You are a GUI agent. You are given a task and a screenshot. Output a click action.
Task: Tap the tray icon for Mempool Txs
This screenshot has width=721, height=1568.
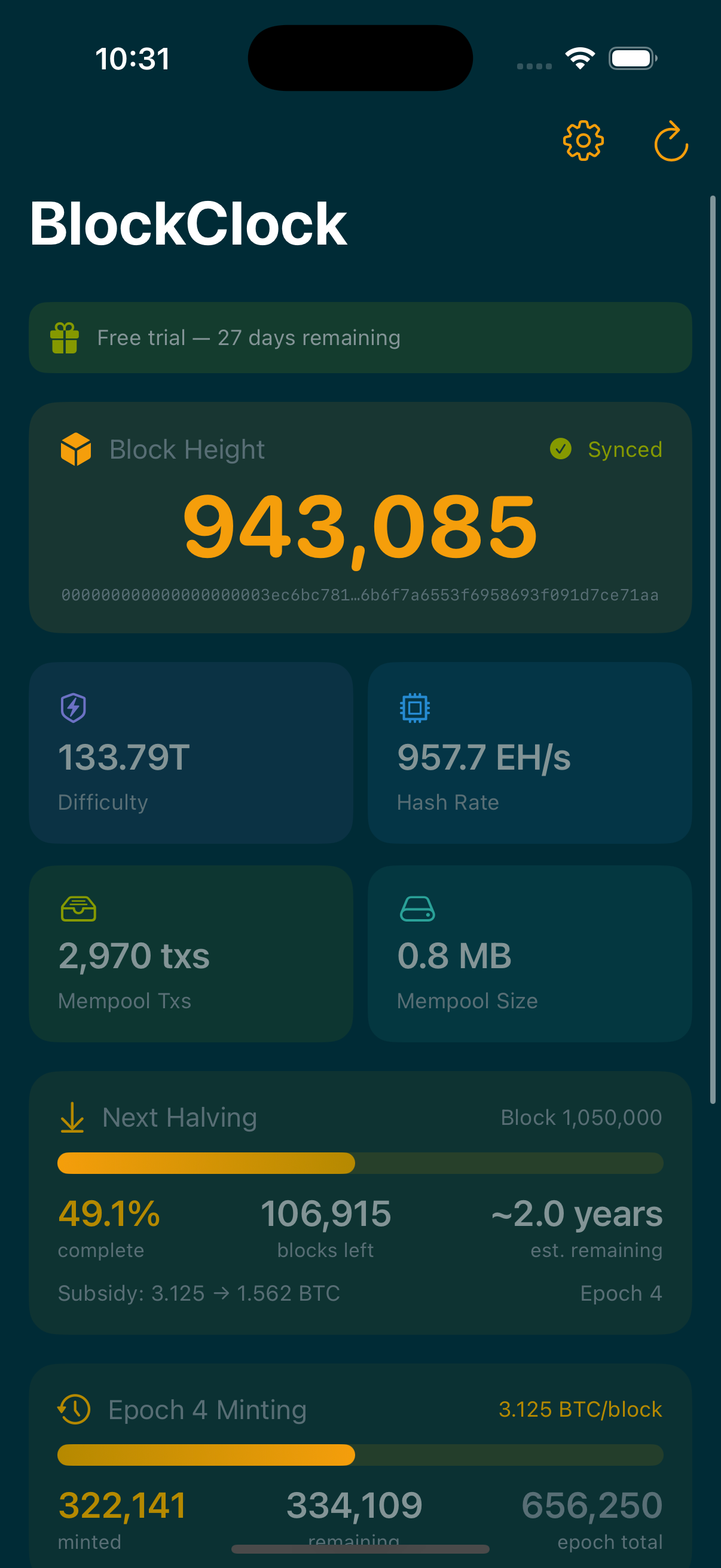tap(78, 909)
